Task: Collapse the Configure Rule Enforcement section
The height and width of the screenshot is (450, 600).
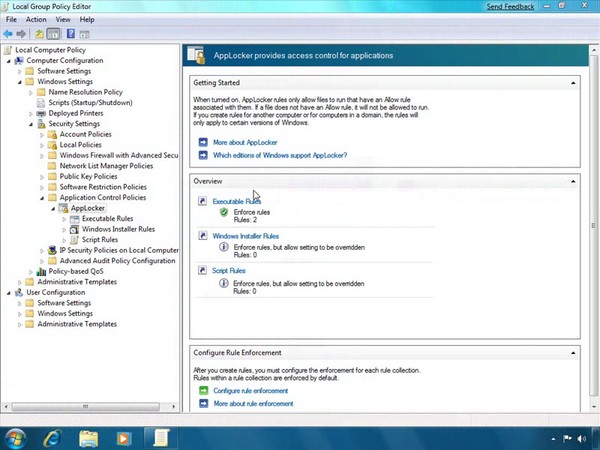Action: pyautogui.click(x=573, y=352)
